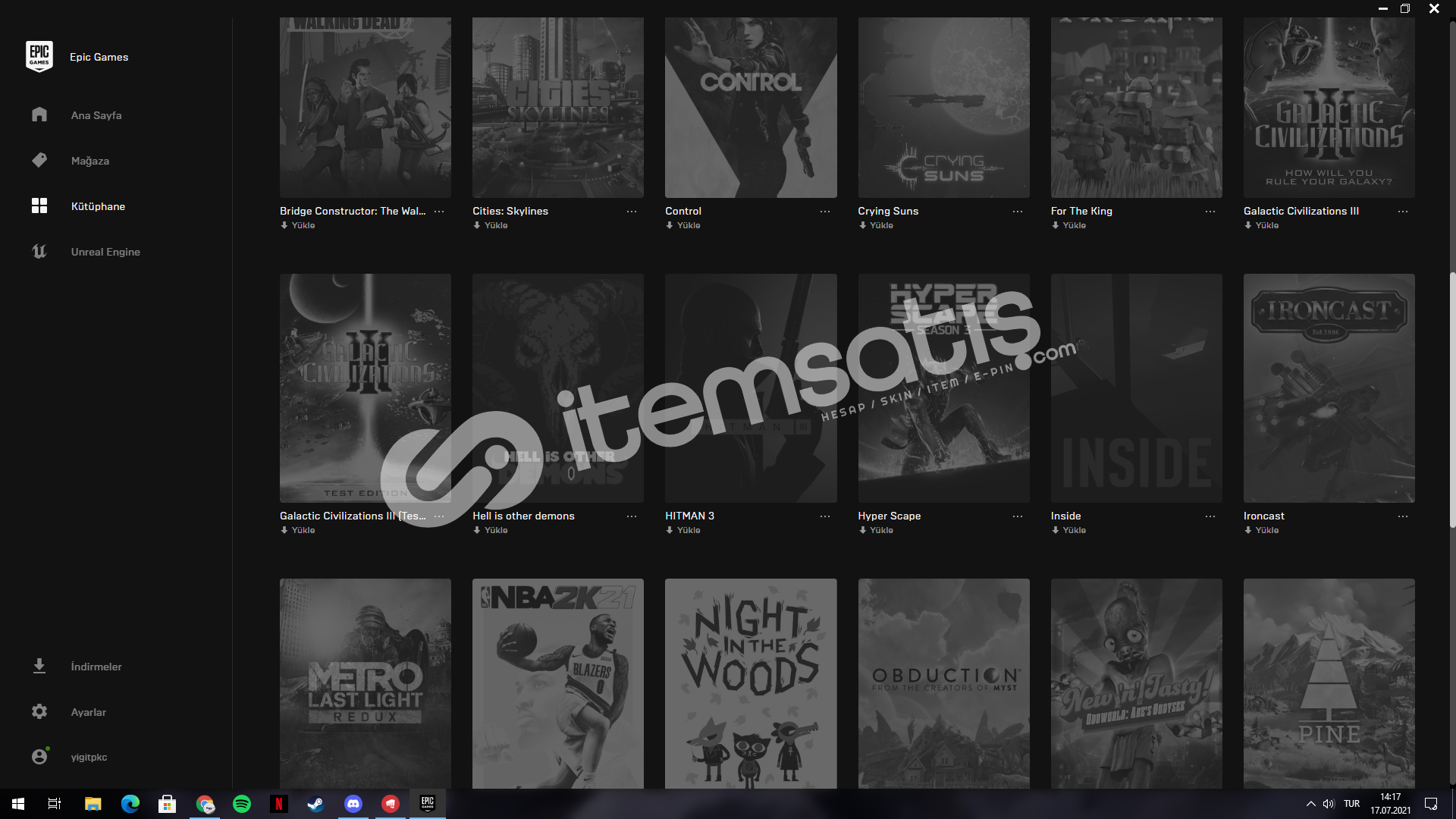The image size is (1456, 819).
Task: Open the Crying Suns cover art
Action: [x=943, y=108]
